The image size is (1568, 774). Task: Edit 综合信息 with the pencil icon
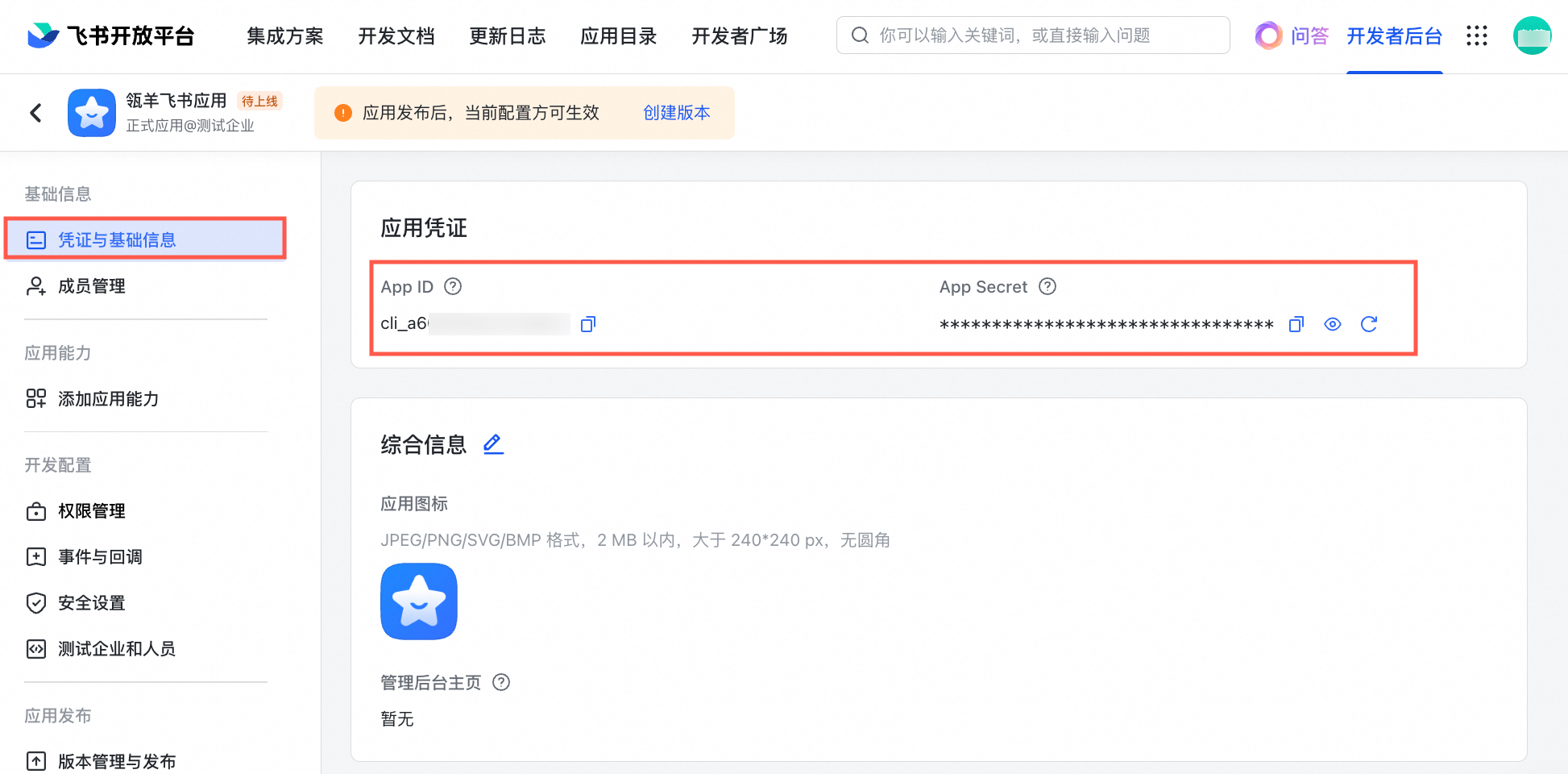[493, 444]
